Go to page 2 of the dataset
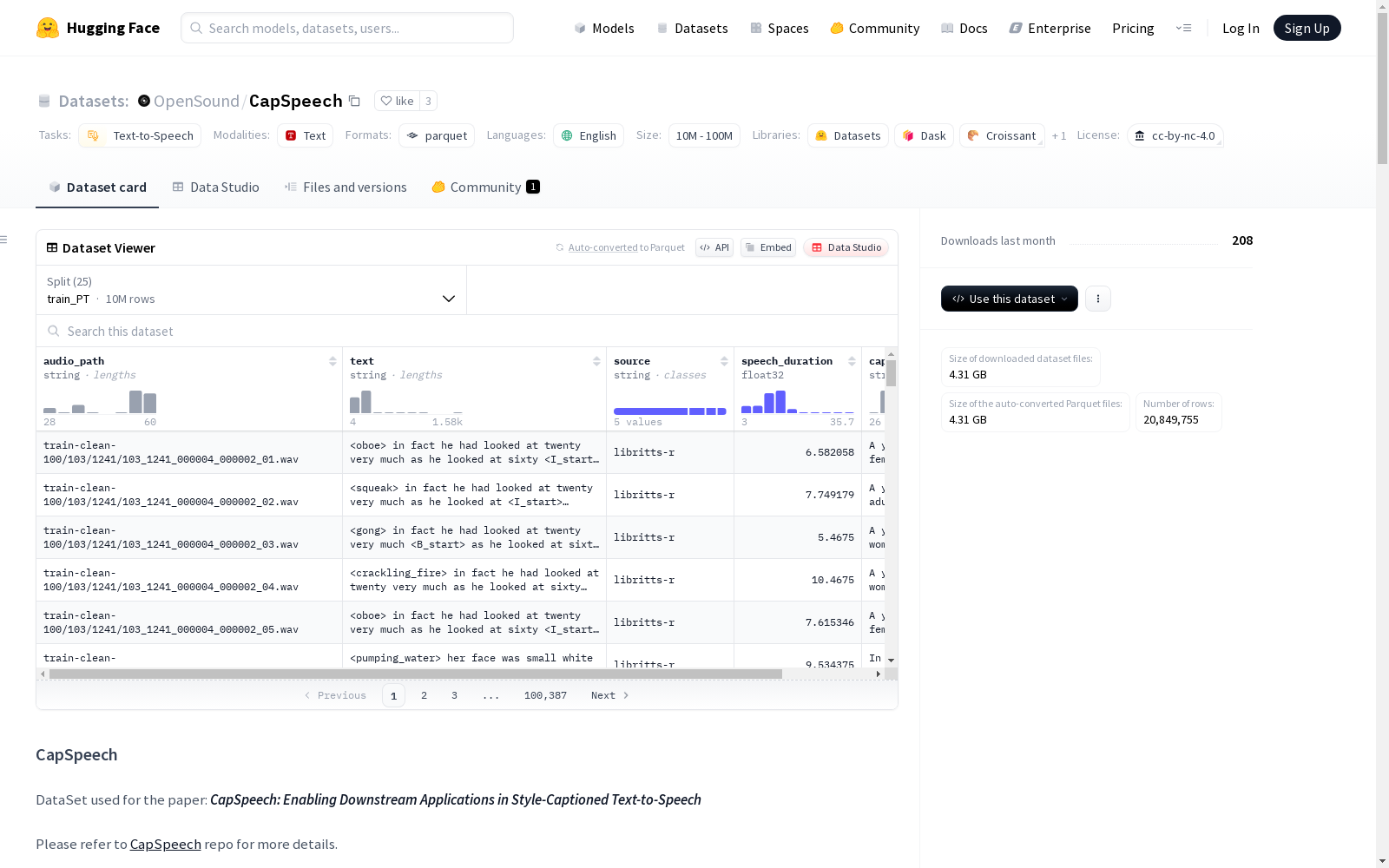 [x=424, y=695]
